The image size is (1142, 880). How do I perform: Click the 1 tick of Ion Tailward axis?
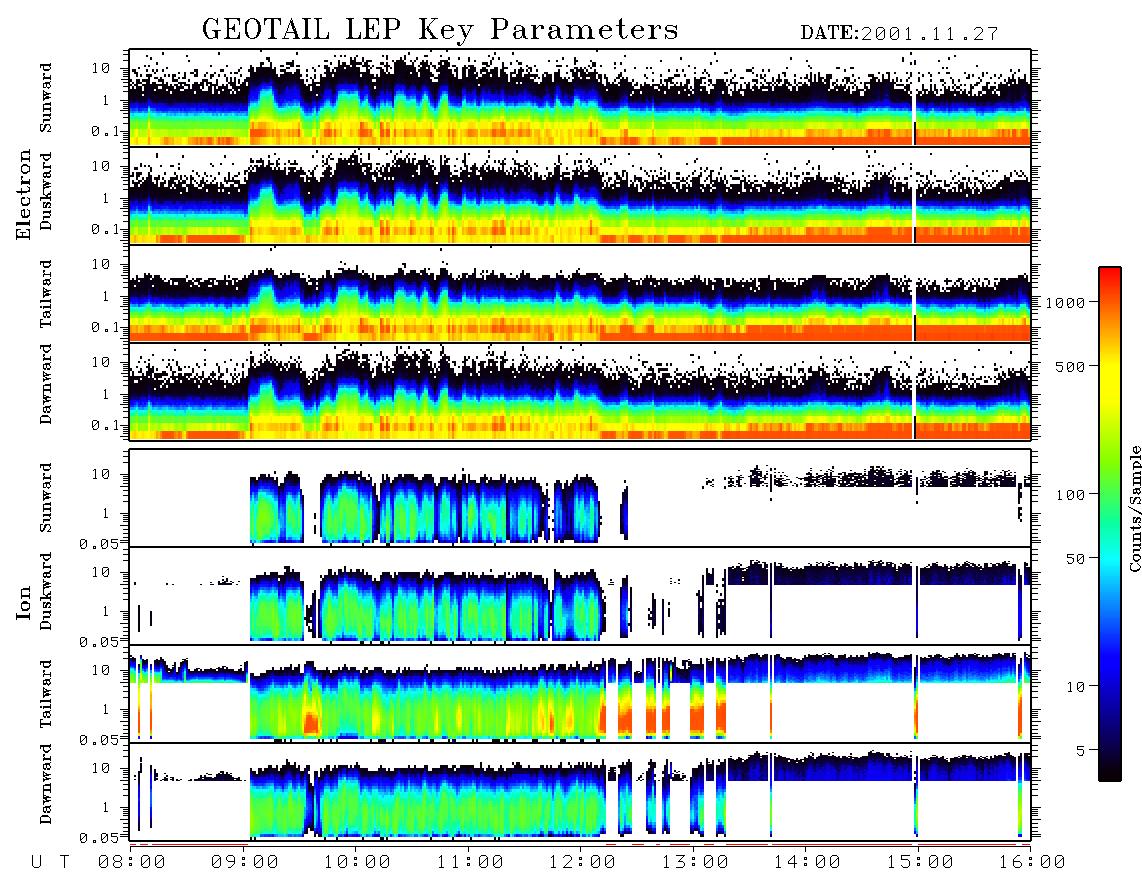(106, 709)
